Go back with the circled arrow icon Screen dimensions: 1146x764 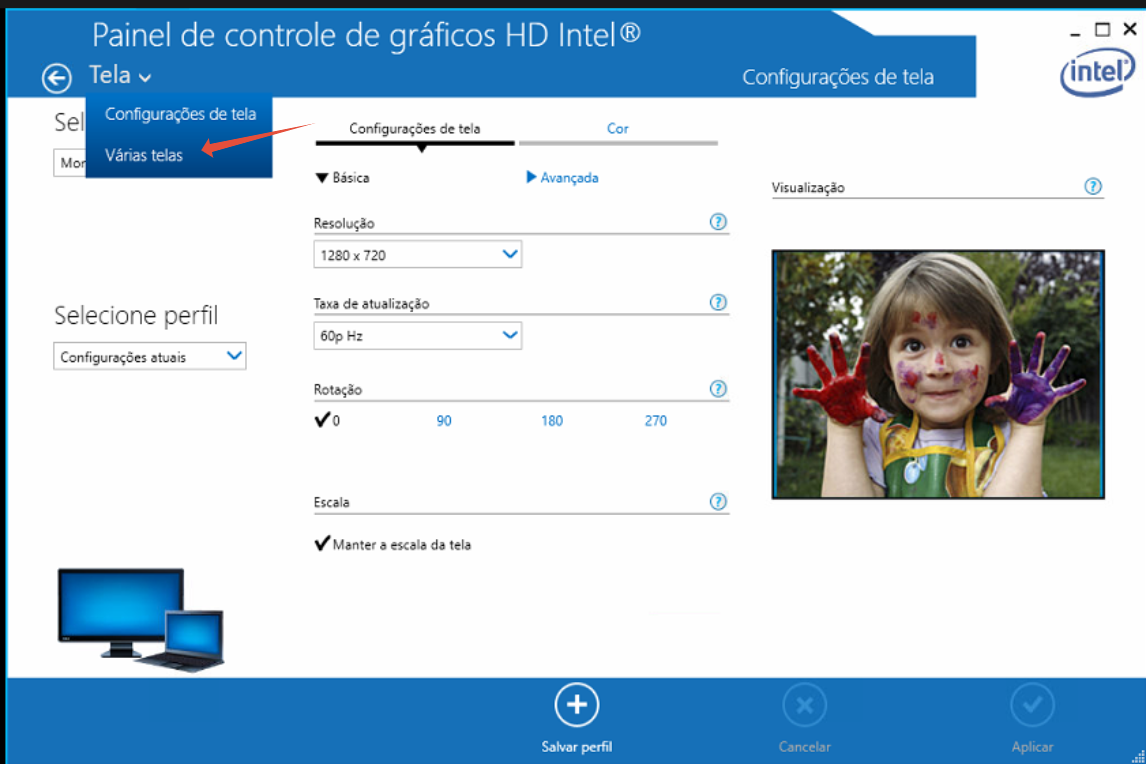[x=57, y=78]
